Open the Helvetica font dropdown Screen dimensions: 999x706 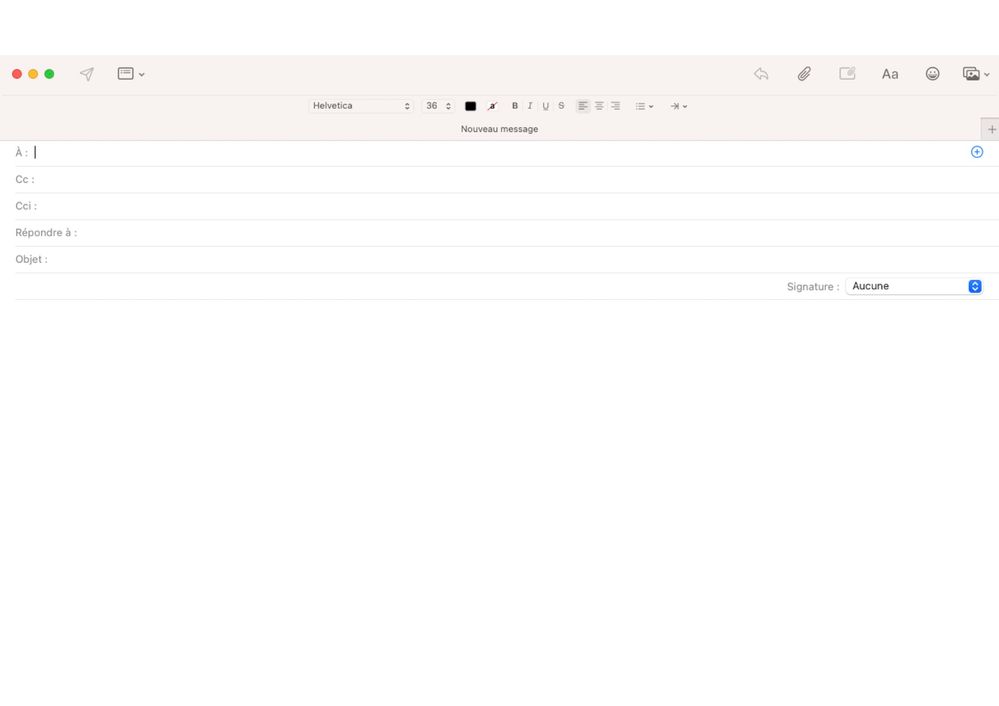point(361,106)
